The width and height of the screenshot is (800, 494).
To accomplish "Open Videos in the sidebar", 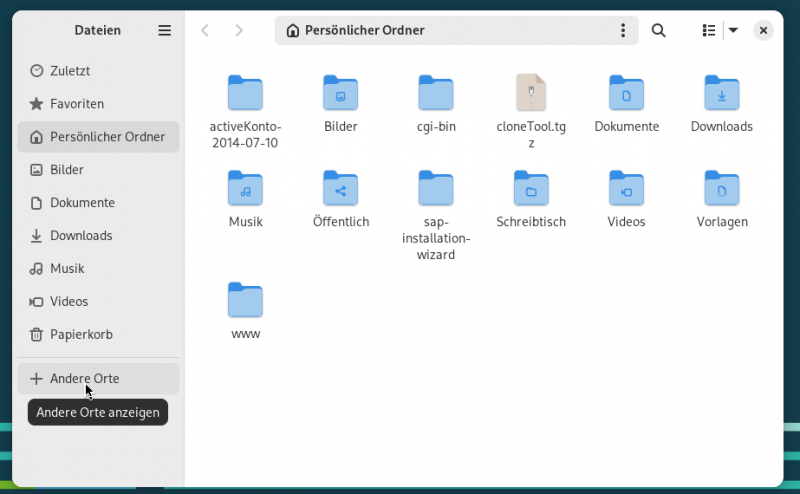I will [x=69, y=301].
